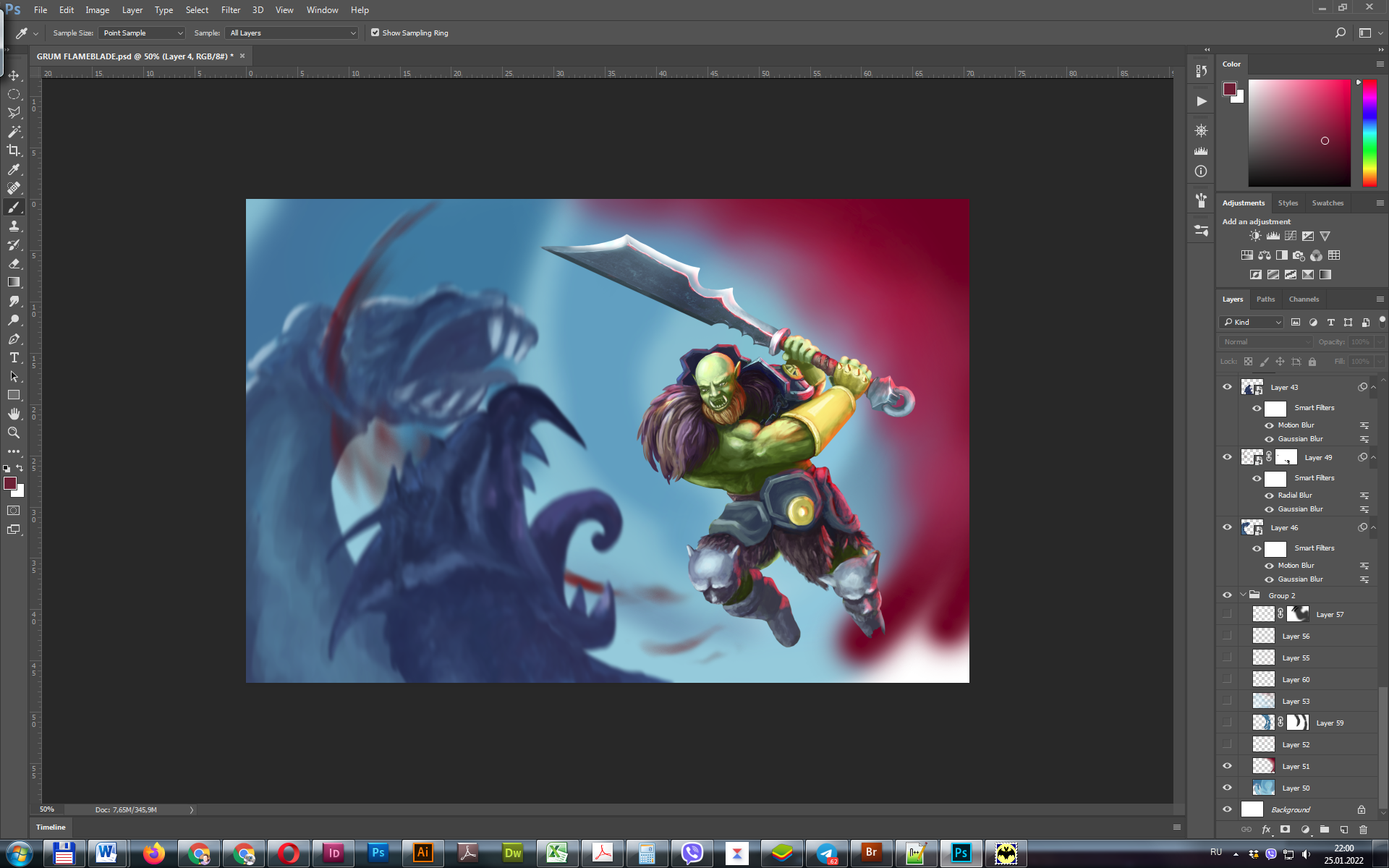Select the Hand tool
The width and height of the screenshot is (1389, 868).
(x=14, y=414)
